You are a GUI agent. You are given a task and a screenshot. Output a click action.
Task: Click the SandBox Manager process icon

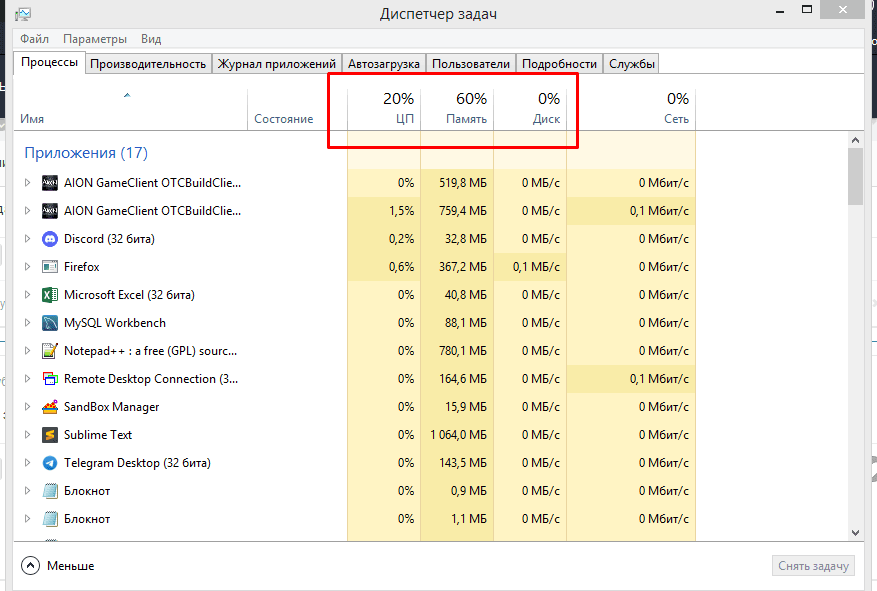(x=50, y=407)
